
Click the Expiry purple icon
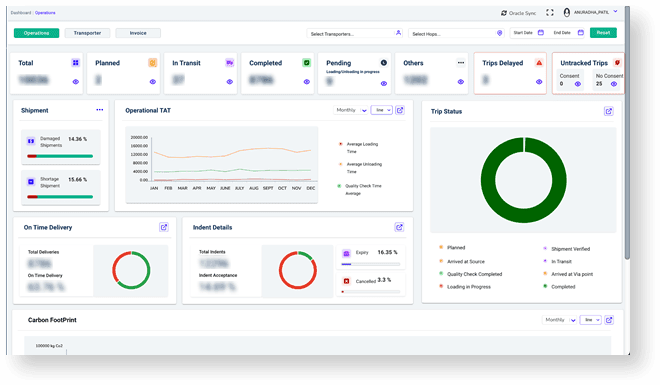pyautogui.click(x=346, y=253)
